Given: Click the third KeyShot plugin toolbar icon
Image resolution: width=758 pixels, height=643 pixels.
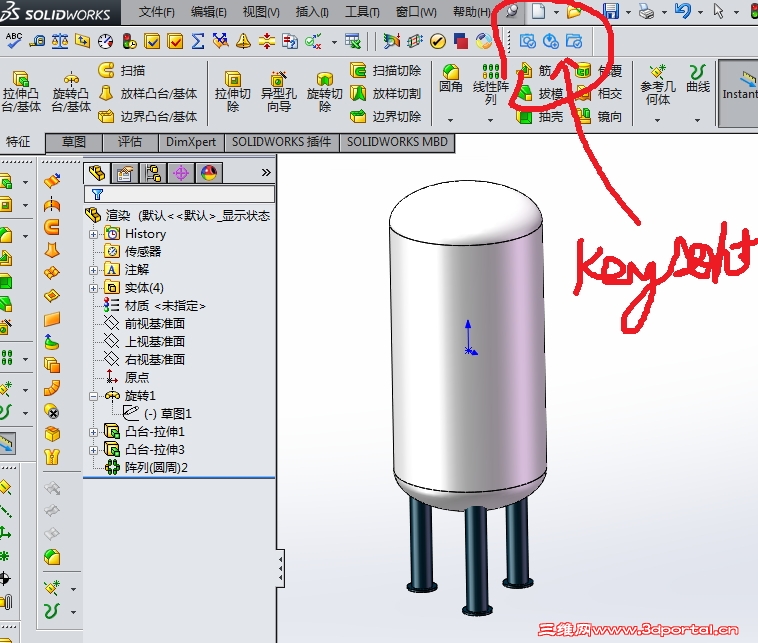Looking at the screenshot, I should [574, 42].
